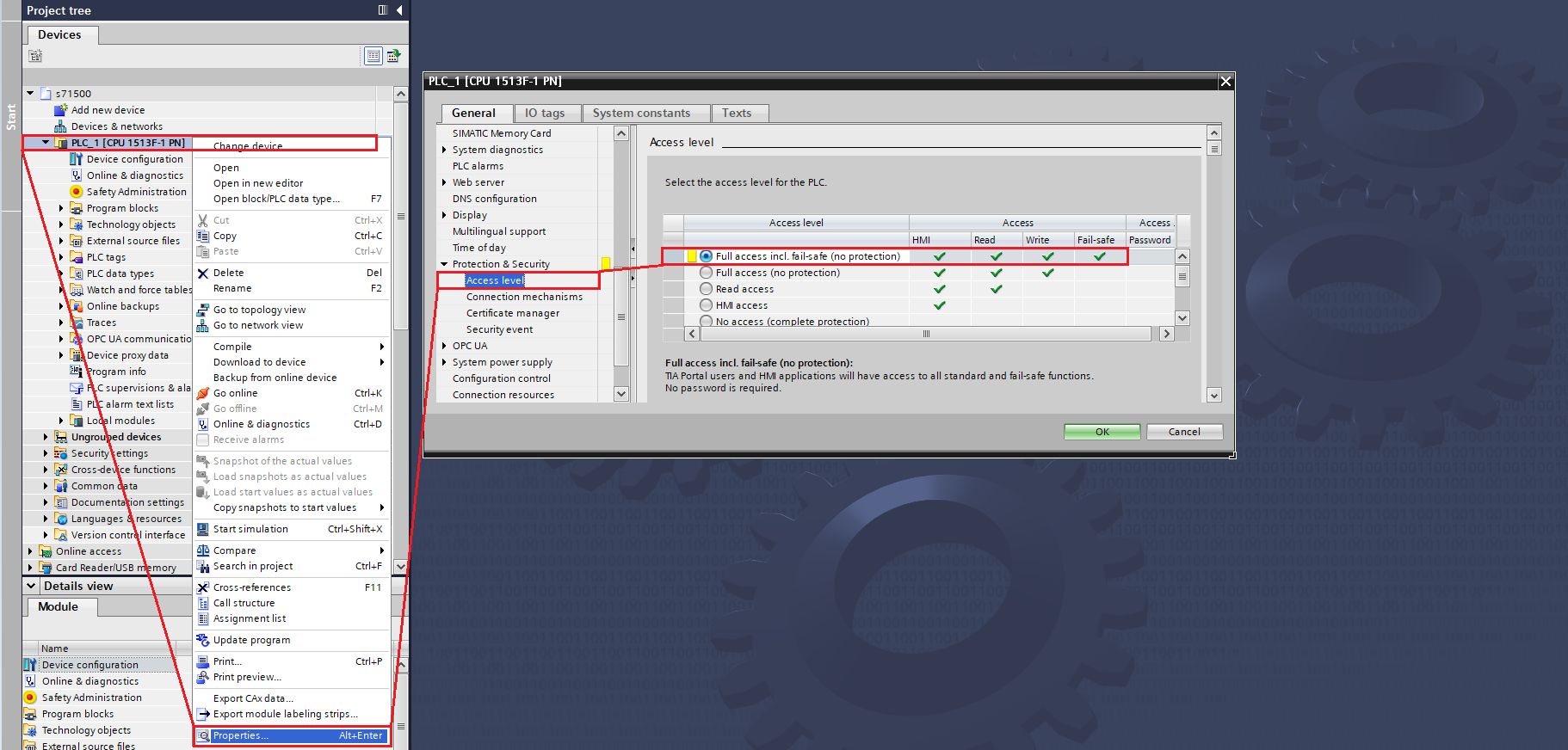Click the Cross-references icon

click(x=203, y=587)
